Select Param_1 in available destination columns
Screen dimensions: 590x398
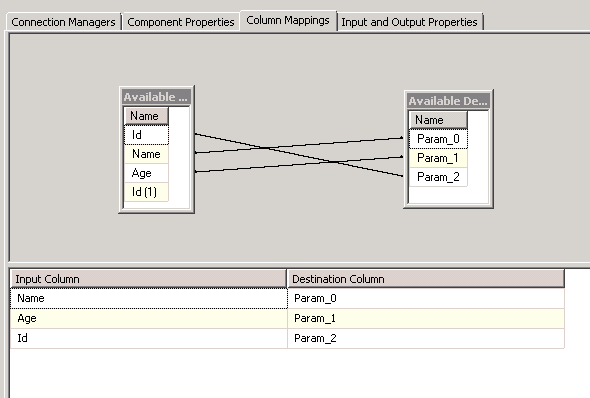(x=438, y=158)
